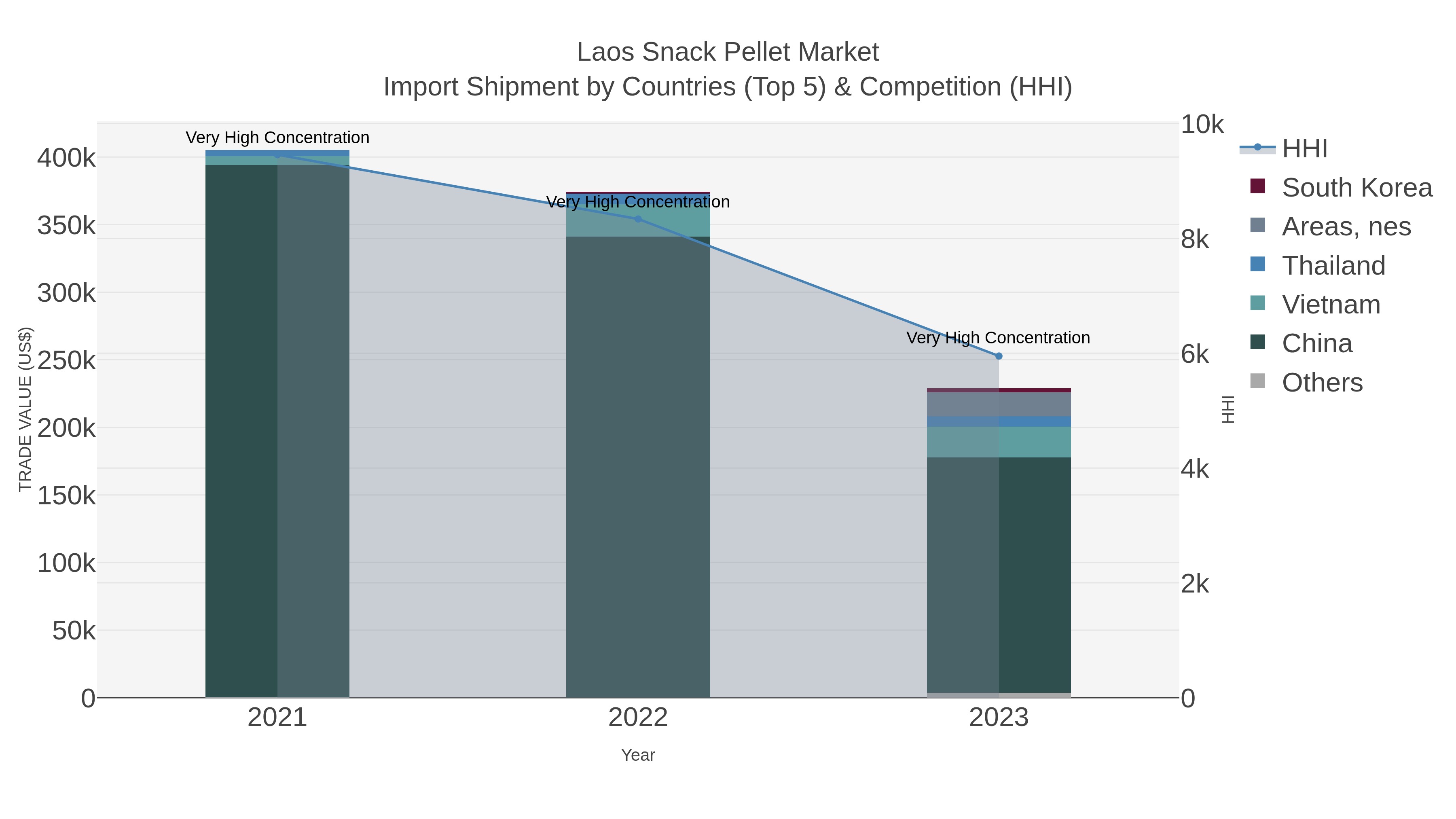The image size is (1456, 819).
Task: Click the 2021 Thailand bar segment
Action: tap(277, 153)
